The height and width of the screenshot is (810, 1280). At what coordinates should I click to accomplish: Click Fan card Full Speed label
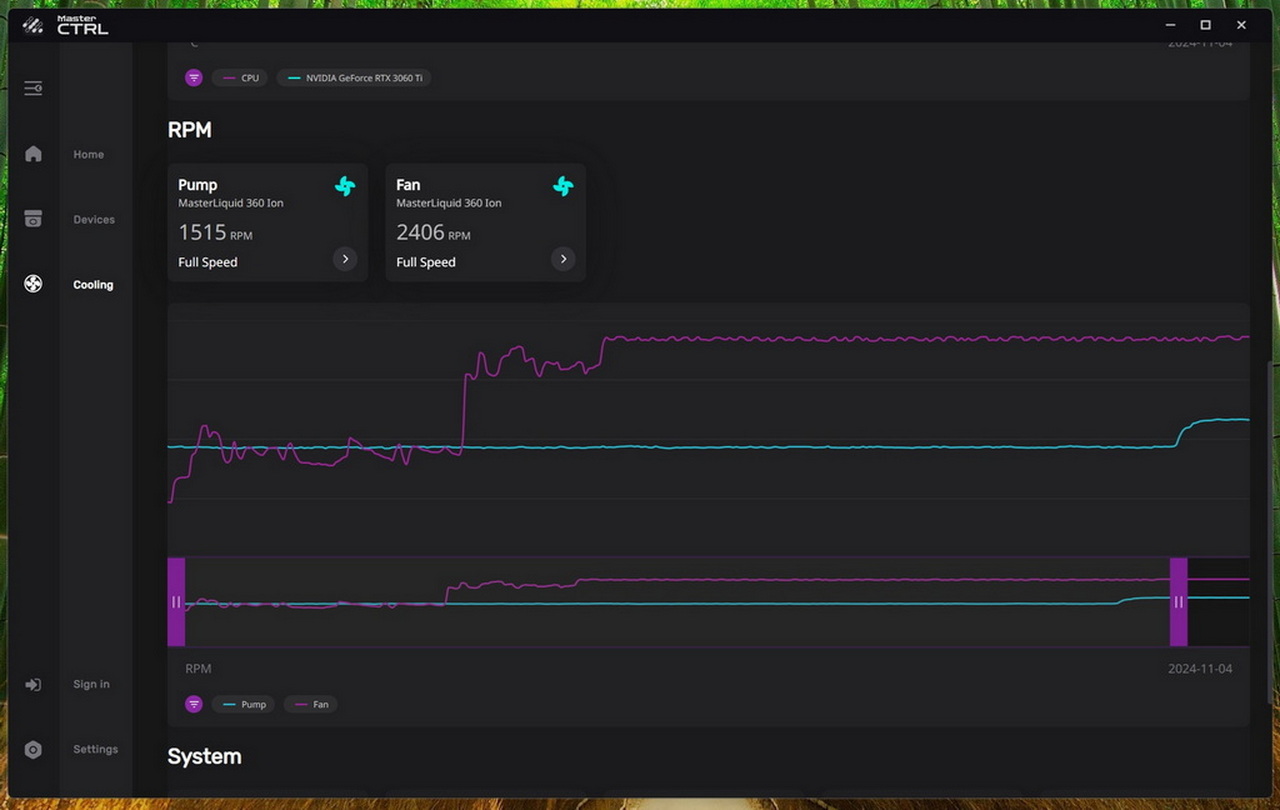pyautogui.click(x=426, y=262)
